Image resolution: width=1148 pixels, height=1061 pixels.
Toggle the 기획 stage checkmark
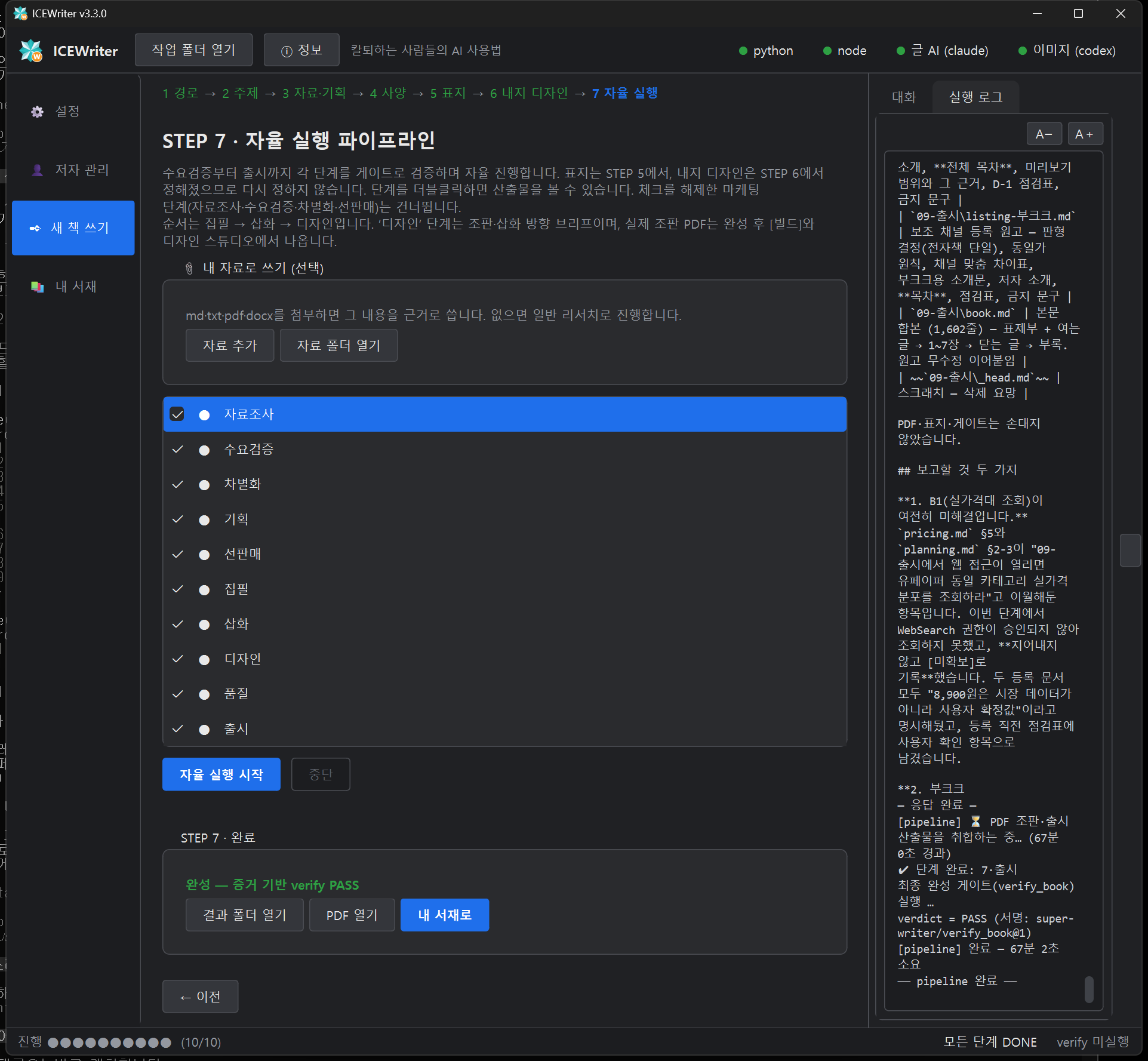(x=177, y=519)
